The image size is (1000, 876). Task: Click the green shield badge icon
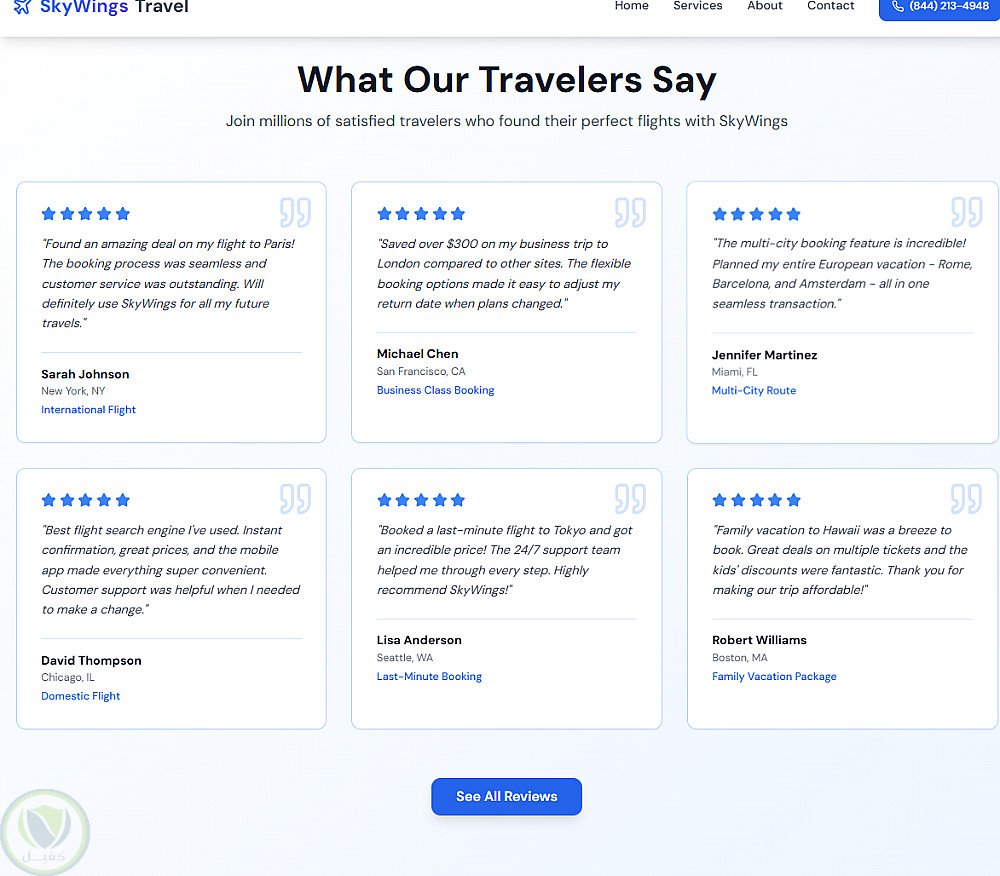click(44, 832)
